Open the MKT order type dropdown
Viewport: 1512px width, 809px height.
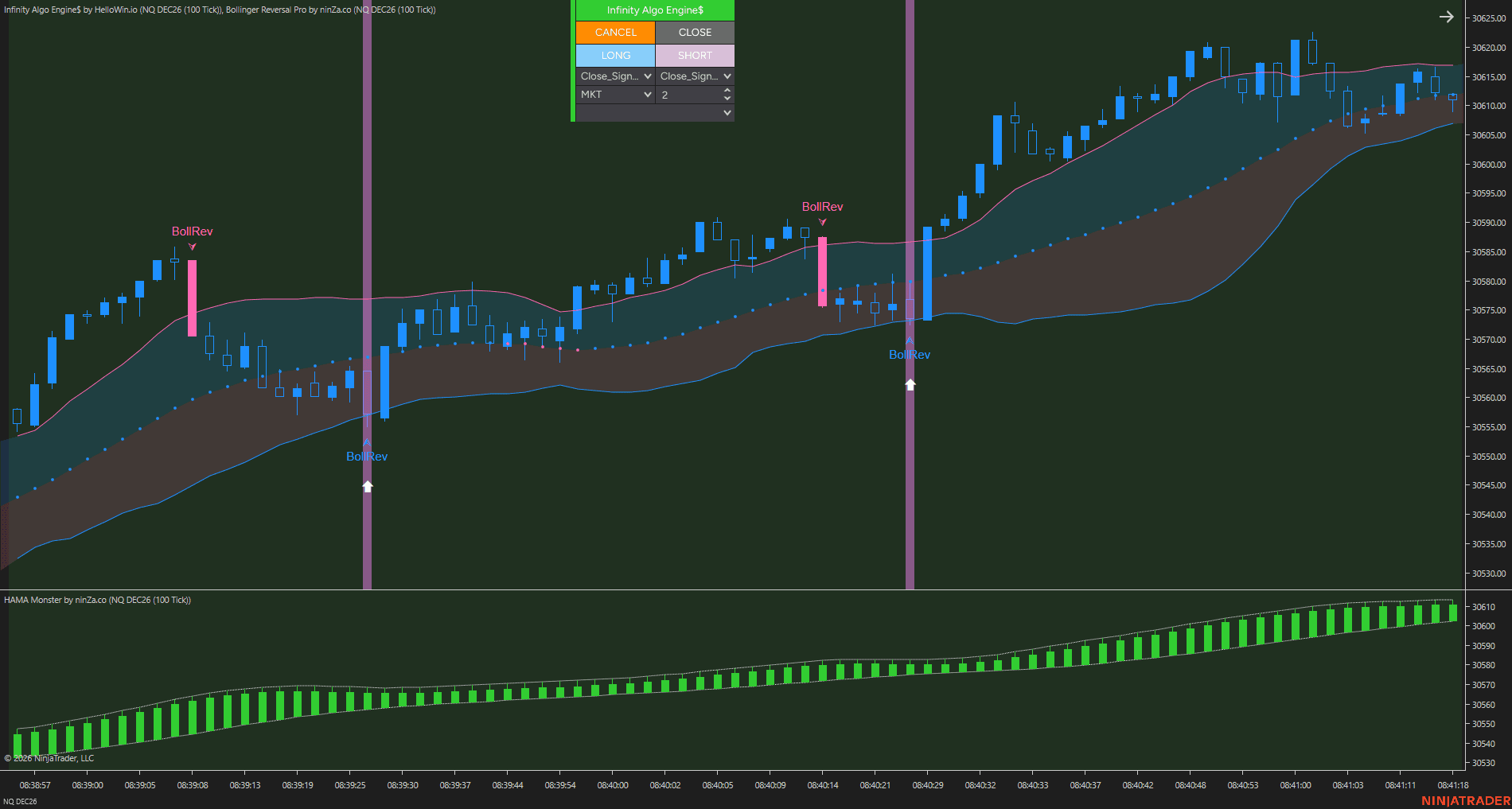click(x=615, y=95)
